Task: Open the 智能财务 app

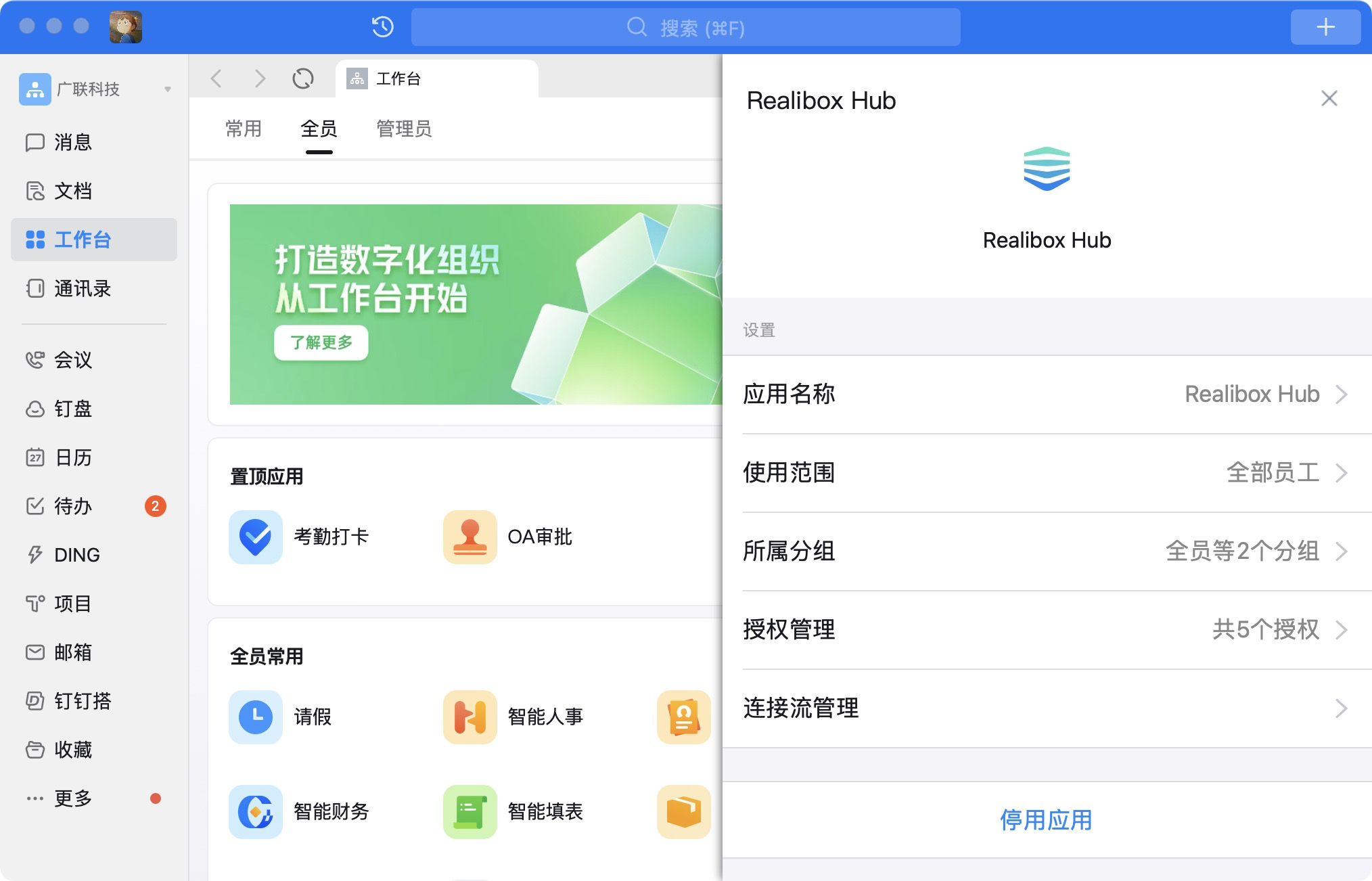Action: point(298,812)
